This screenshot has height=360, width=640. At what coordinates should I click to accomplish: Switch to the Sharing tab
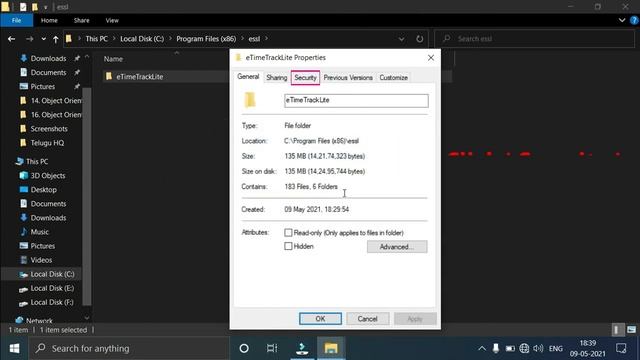(276, 78)
